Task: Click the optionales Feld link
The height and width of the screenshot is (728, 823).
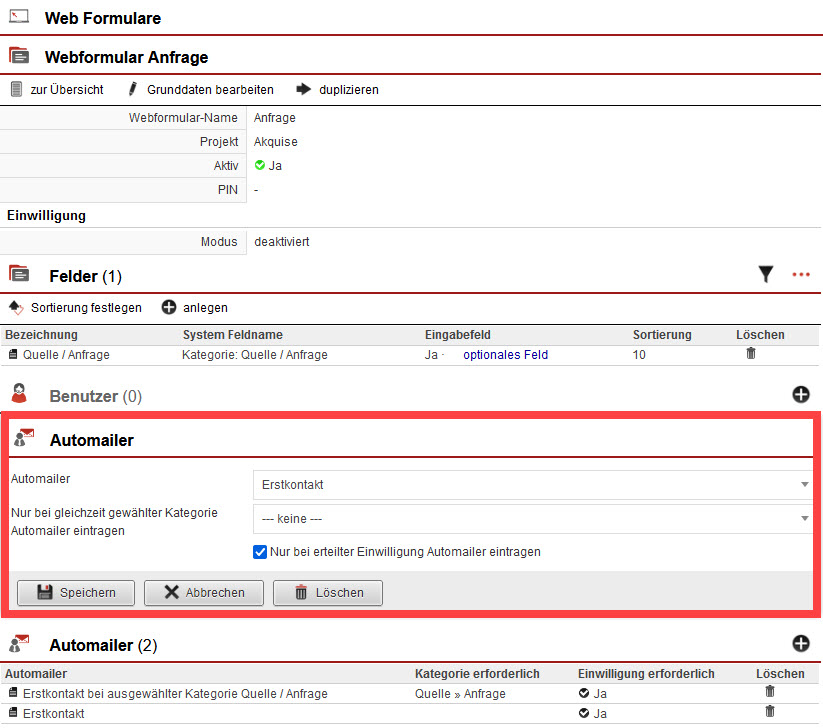Action: pyautogui.click(x=505, y=355)
